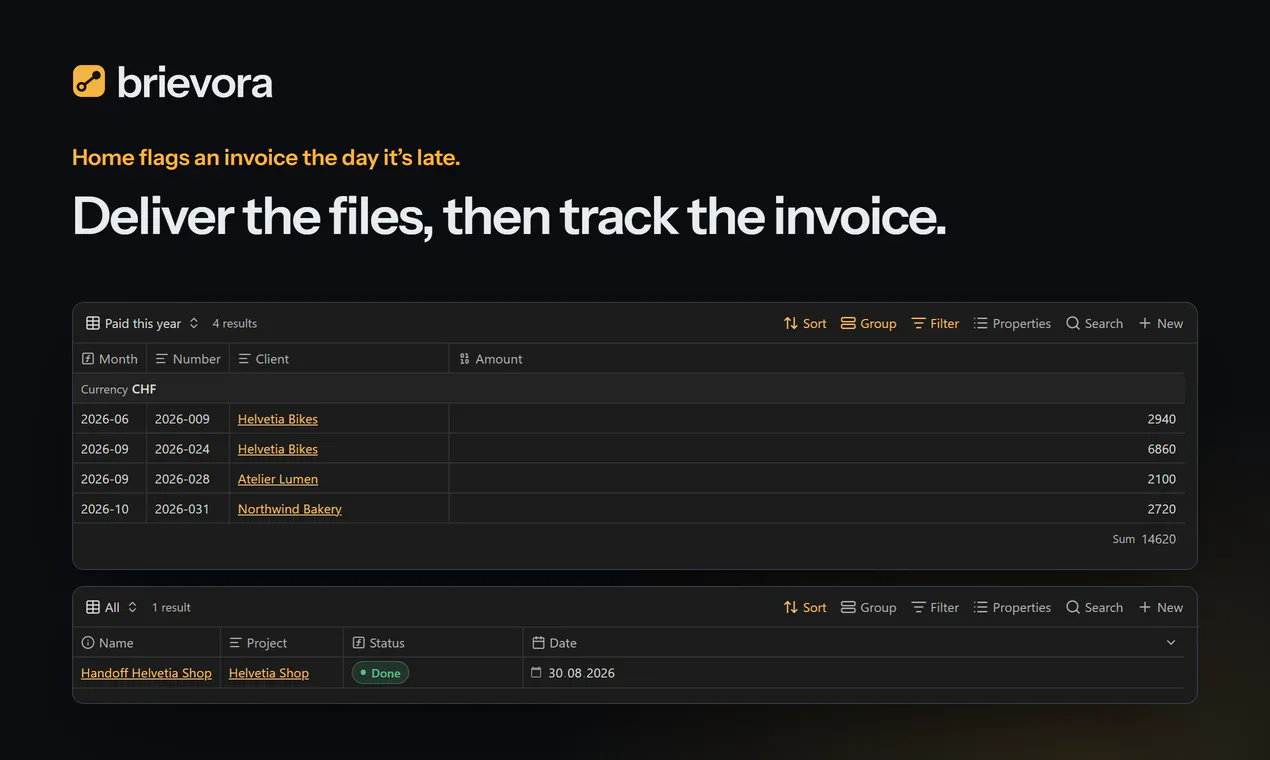1270x760 pixels.
Task: Select the amount cell 6860
Action: tap(816, 449)
